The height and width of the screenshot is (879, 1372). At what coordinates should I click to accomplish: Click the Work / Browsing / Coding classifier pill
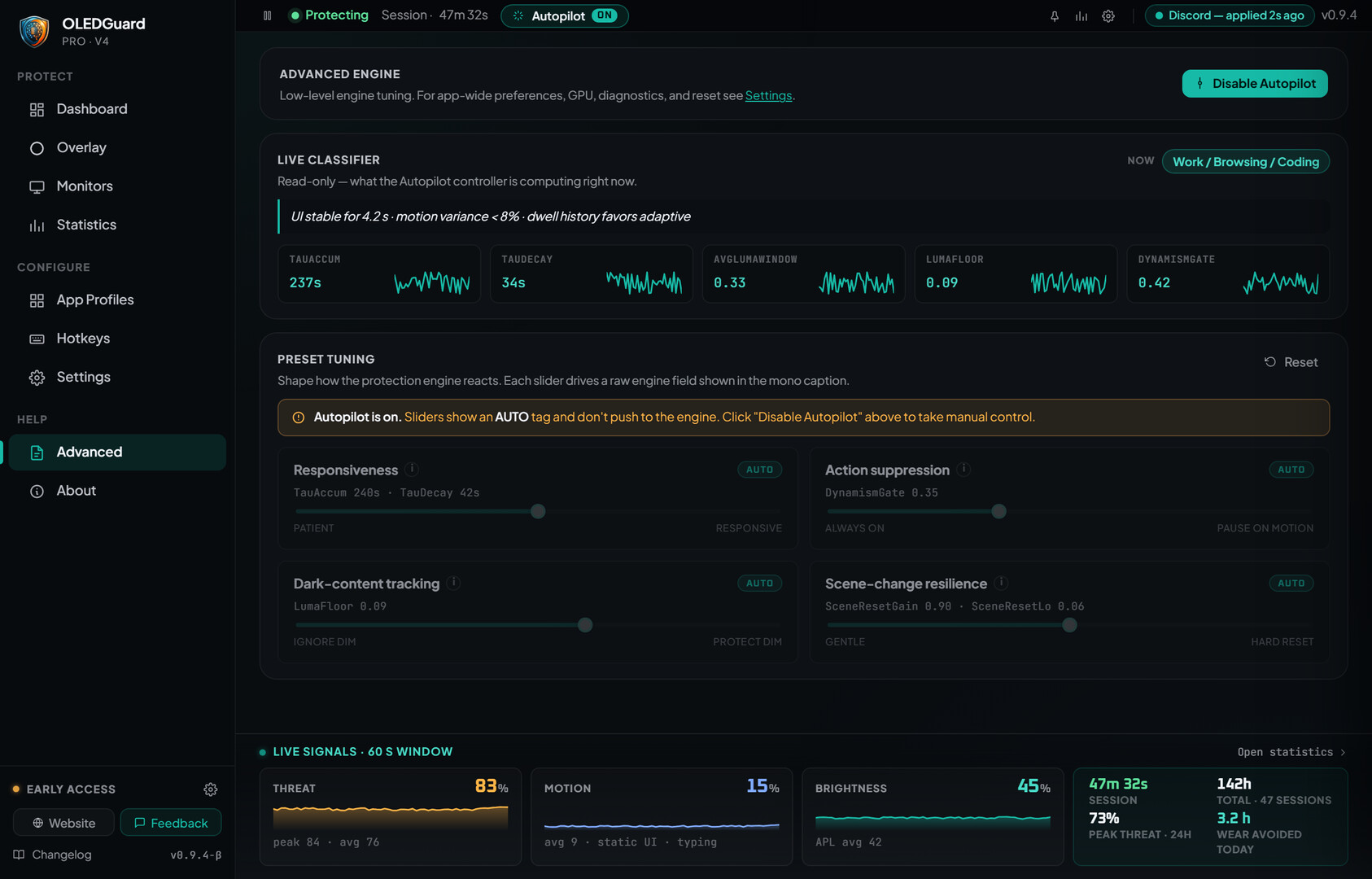pos(1246,162)
